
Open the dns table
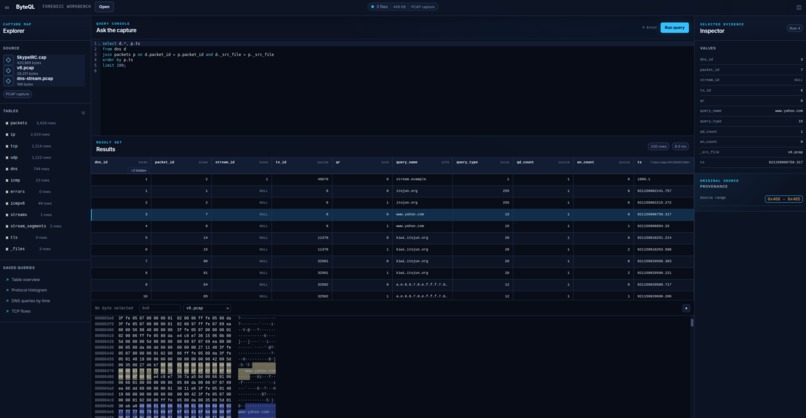(x=45, y=169)
